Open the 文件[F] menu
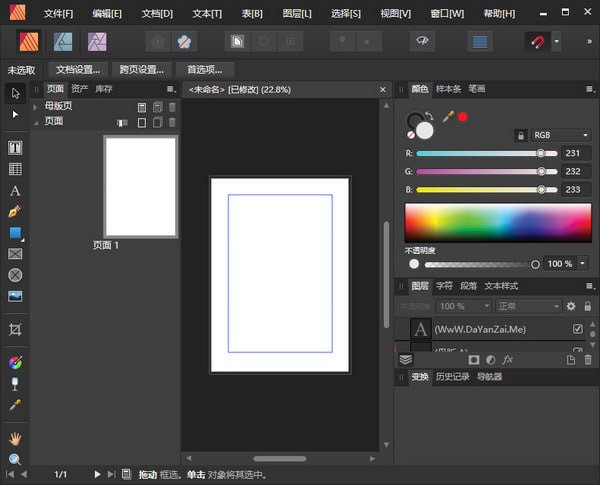The height and width of the screenshot is (485, 600). tap(58, 13)
